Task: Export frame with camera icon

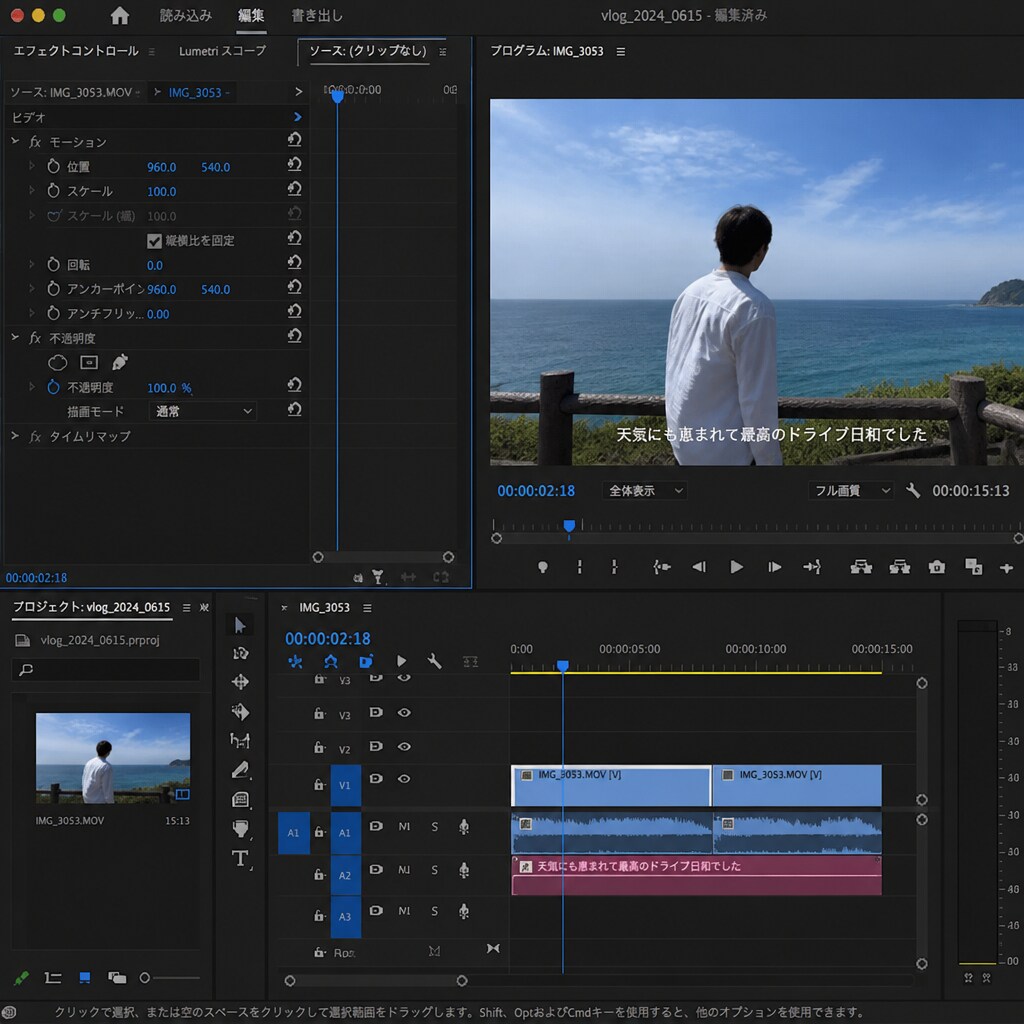Action: pos(936,567)
